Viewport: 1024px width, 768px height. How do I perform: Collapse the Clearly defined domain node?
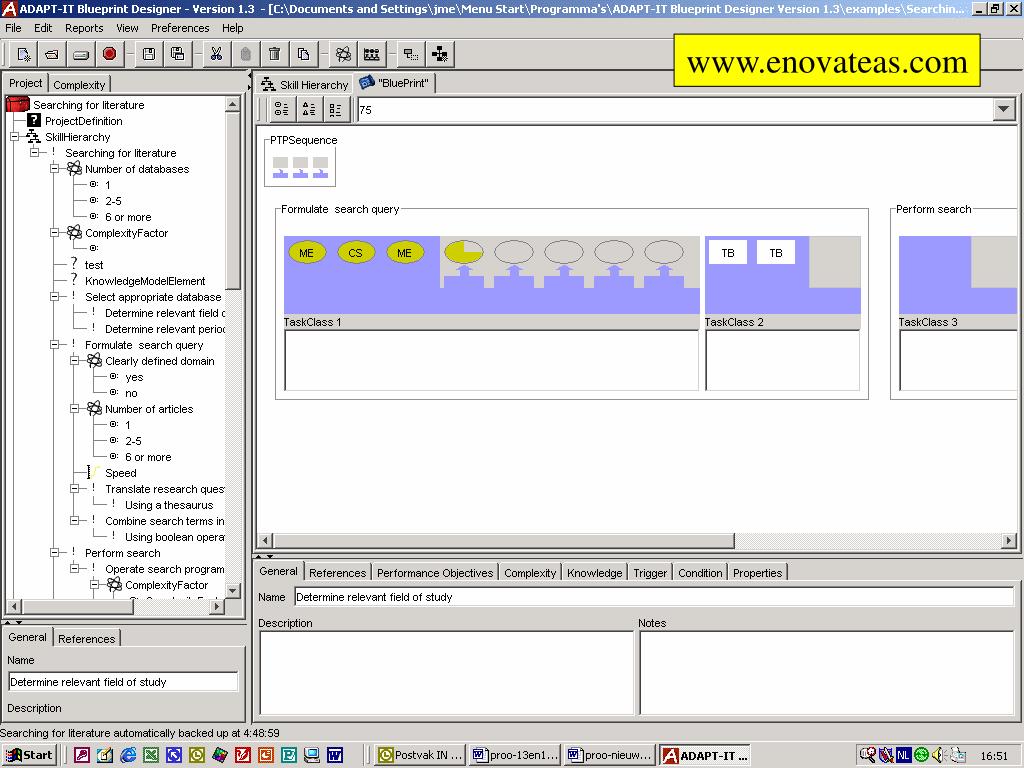click(74, 360)
